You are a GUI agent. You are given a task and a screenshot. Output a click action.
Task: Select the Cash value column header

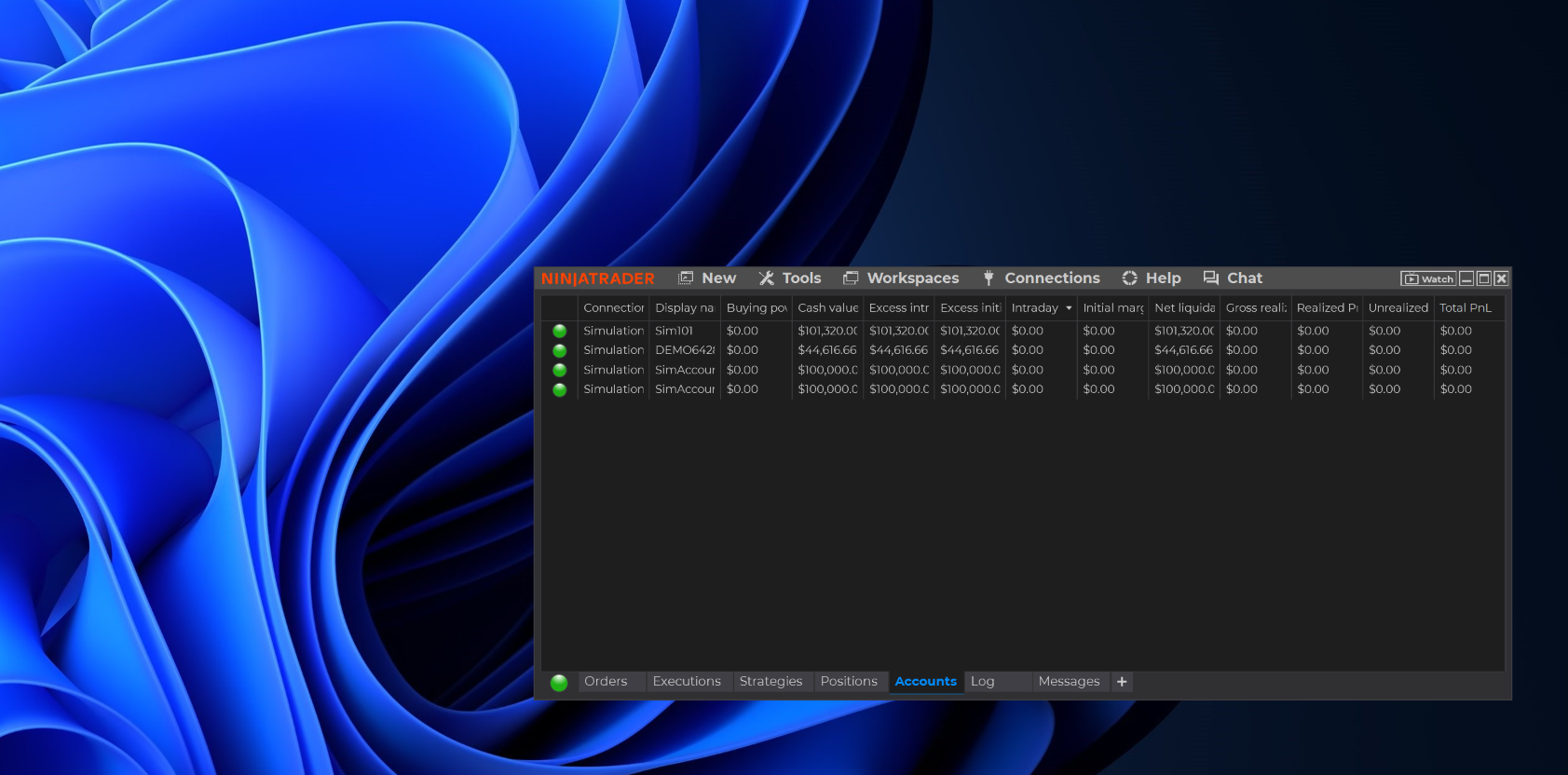827,308
